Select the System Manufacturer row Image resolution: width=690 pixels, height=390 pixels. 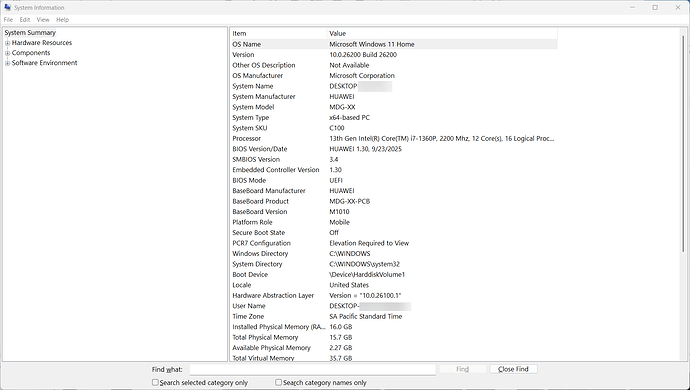pyautogui.click(x=394, y=96)
